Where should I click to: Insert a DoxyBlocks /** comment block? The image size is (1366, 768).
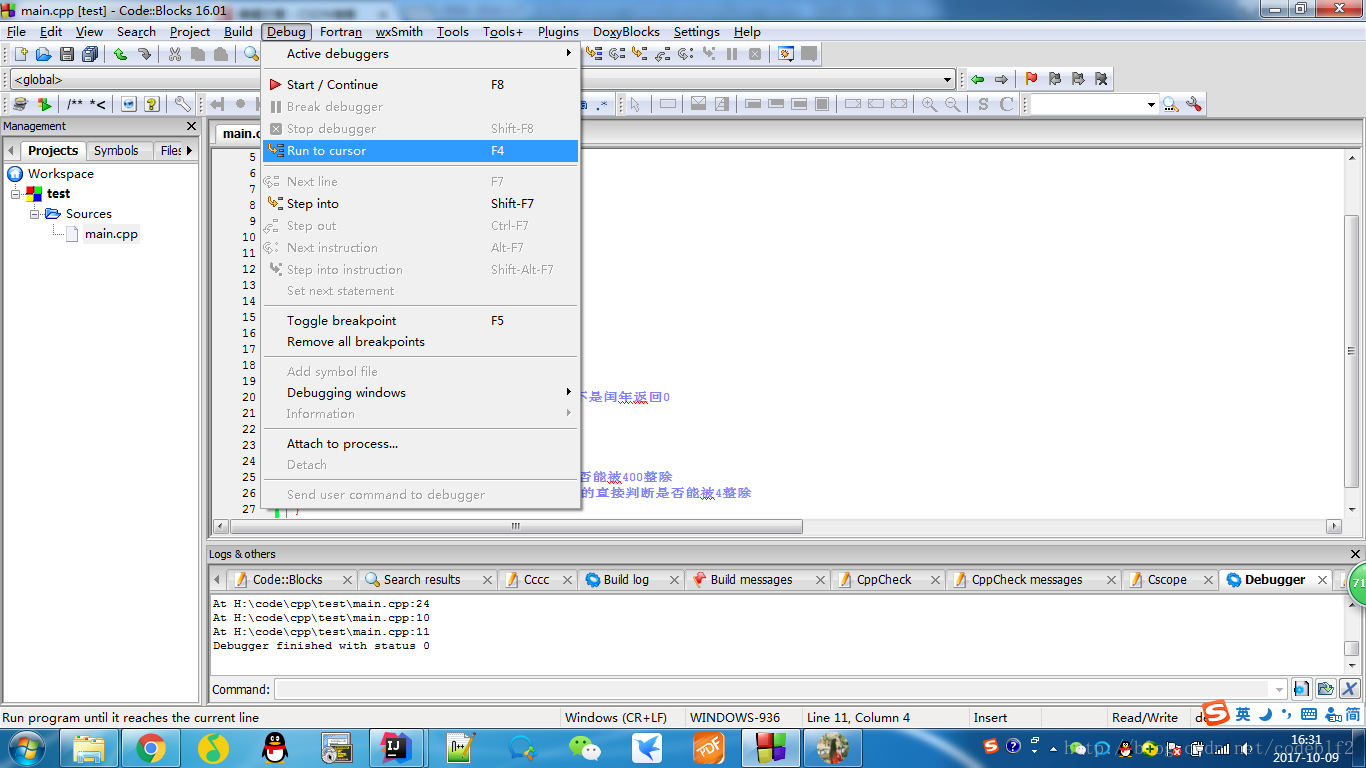pos(75,104)
